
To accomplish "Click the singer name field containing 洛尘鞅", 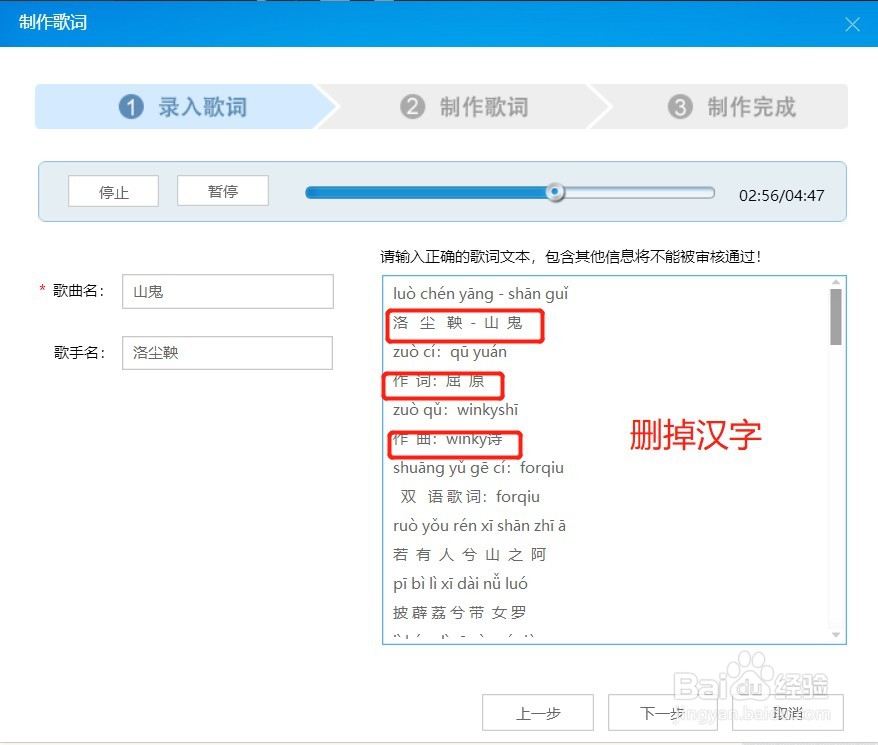I will tap(226, 352).
